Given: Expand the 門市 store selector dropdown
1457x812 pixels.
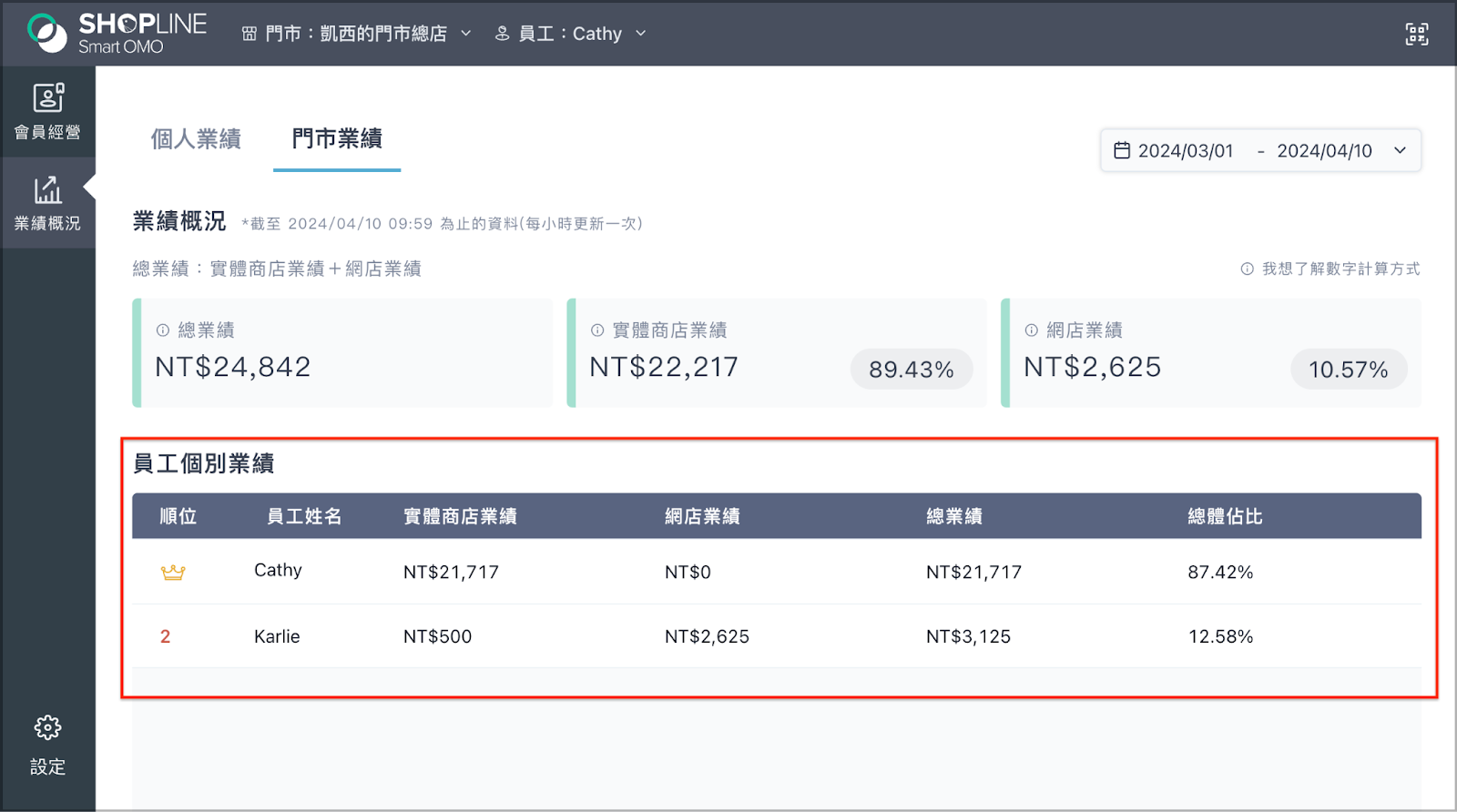Looking at the screenshot, I should [466, 34].
